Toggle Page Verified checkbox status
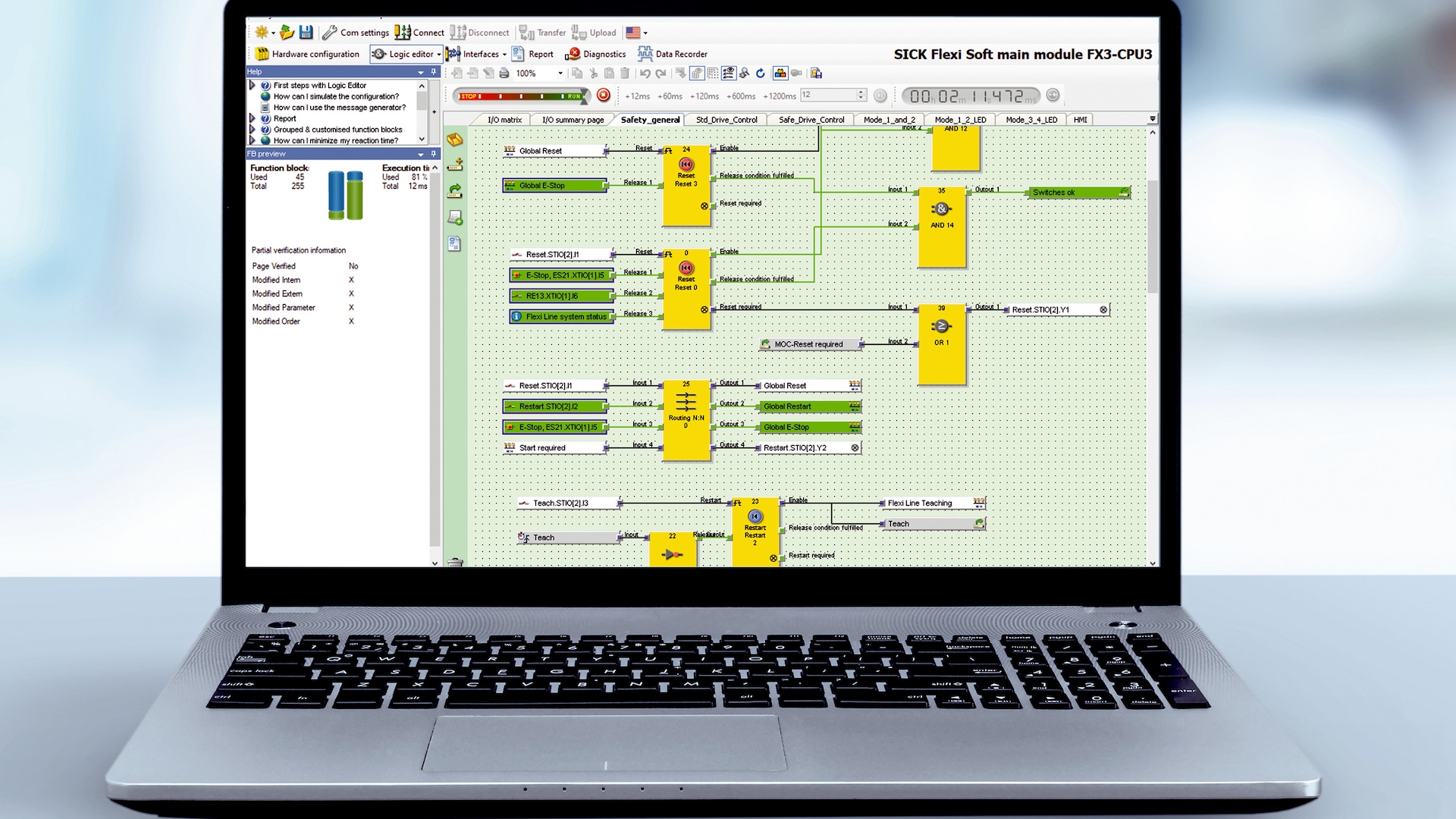 [354, 265]
